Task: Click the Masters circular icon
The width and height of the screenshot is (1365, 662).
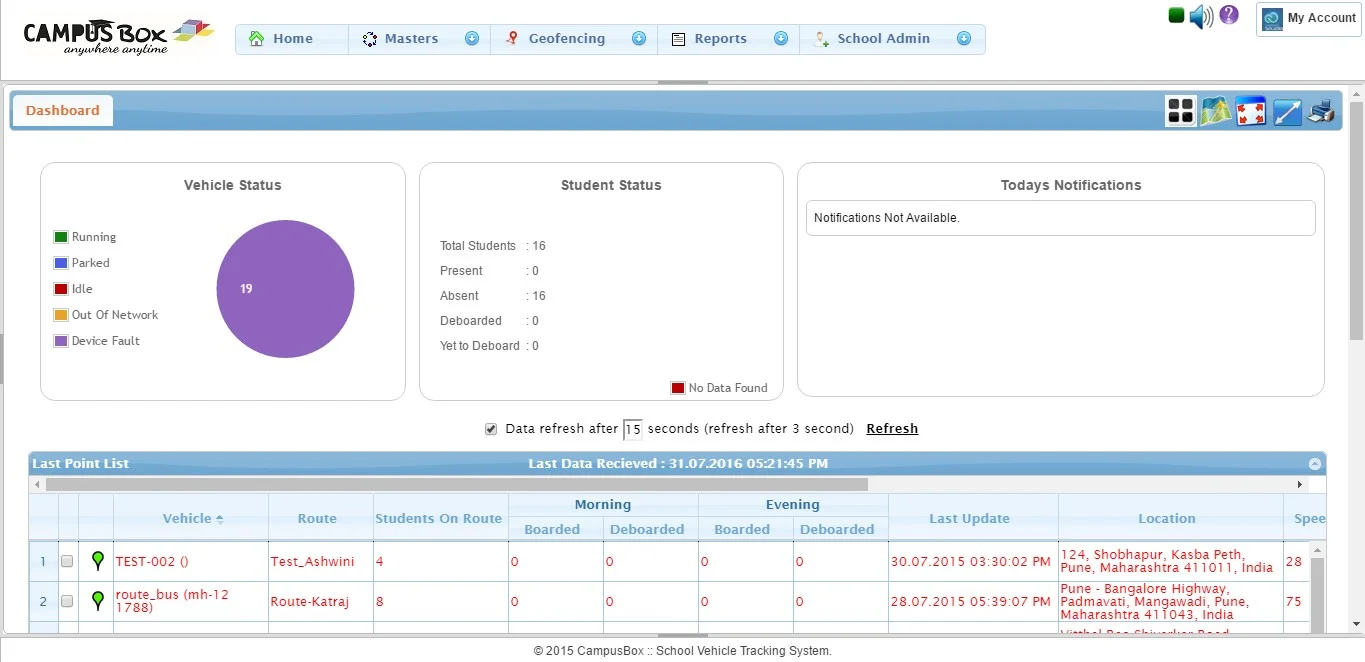Action: tap(369, 39)
